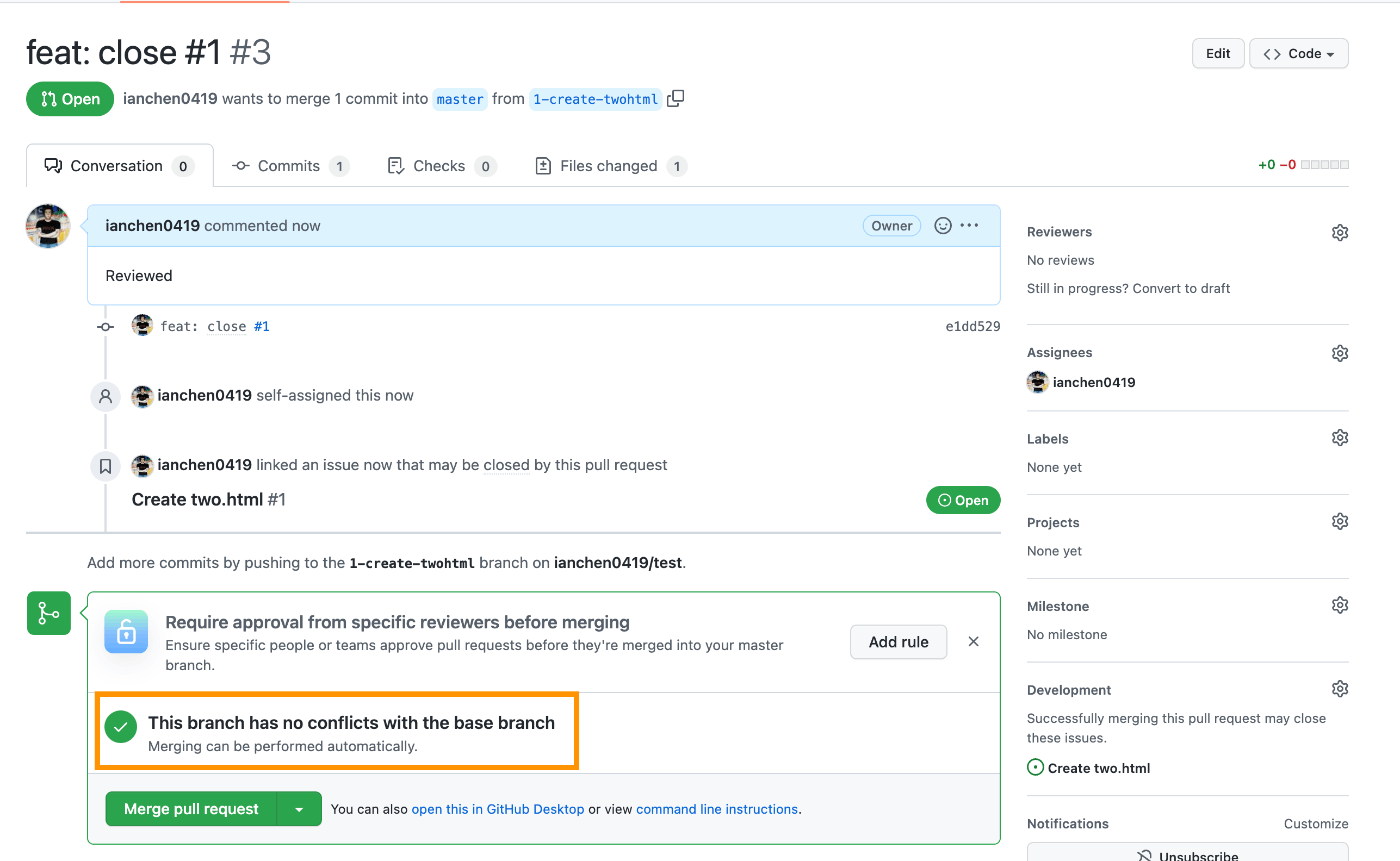1400x861 pixels.
Task: Open Create two.html under Development sidebar
Action: pos(1099,768)
